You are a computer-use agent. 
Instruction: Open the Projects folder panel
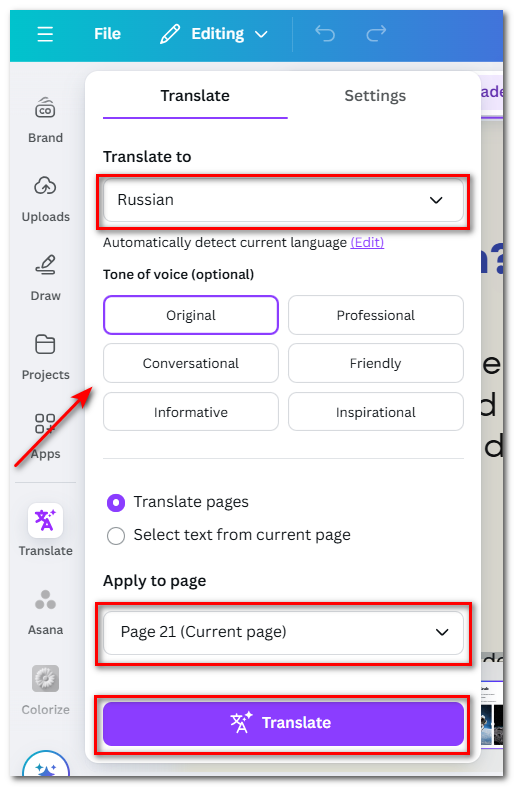tap(45, 357)
